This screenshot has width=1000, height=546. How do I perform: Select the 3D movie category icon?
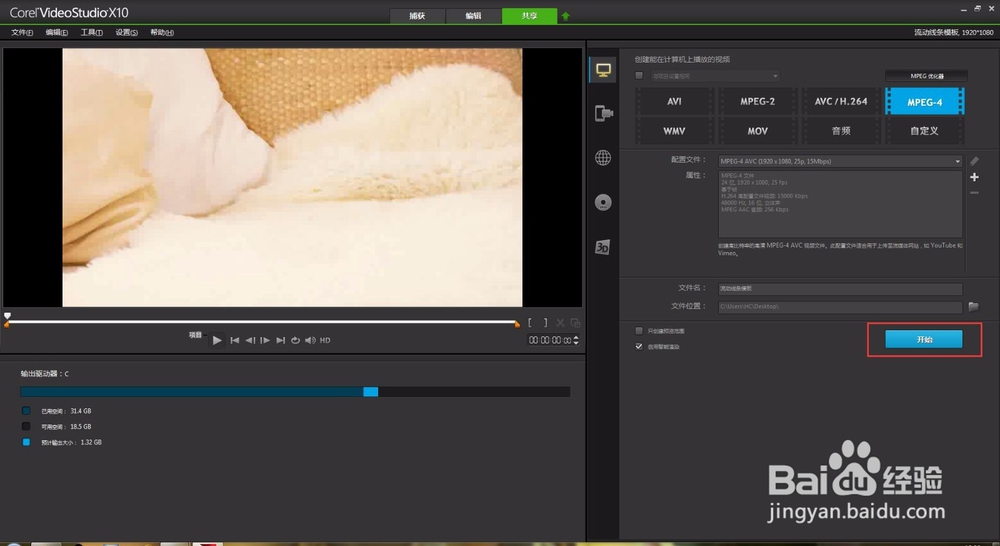tap(602, 247)
